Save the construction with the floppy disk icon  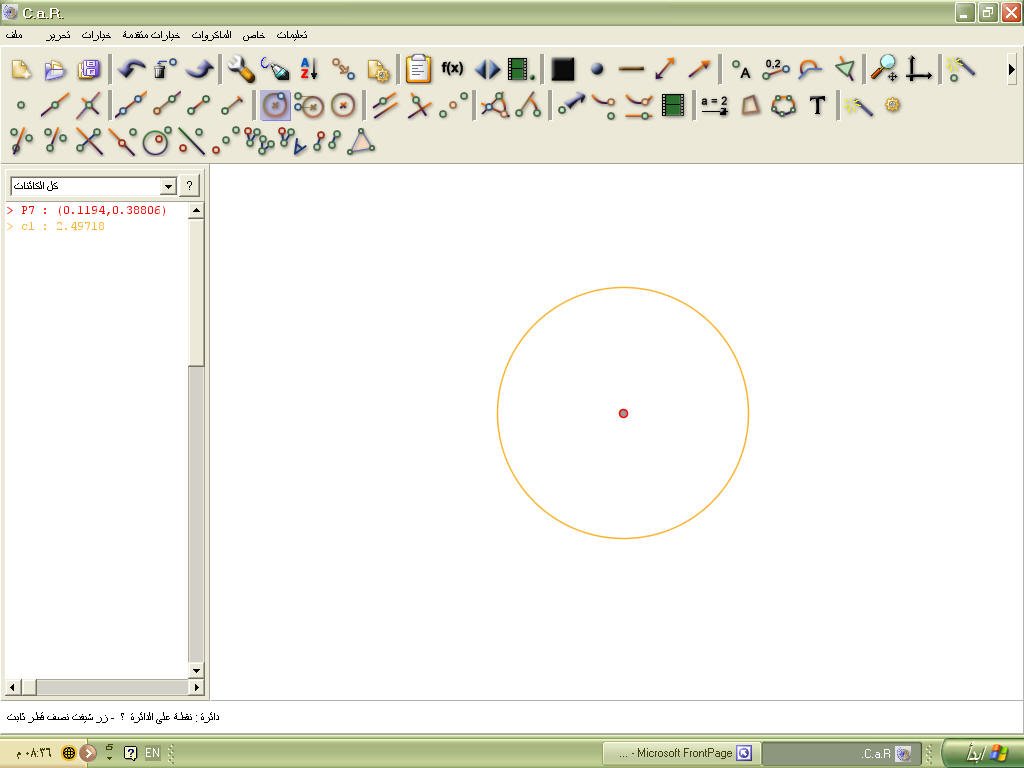(89, 69)
